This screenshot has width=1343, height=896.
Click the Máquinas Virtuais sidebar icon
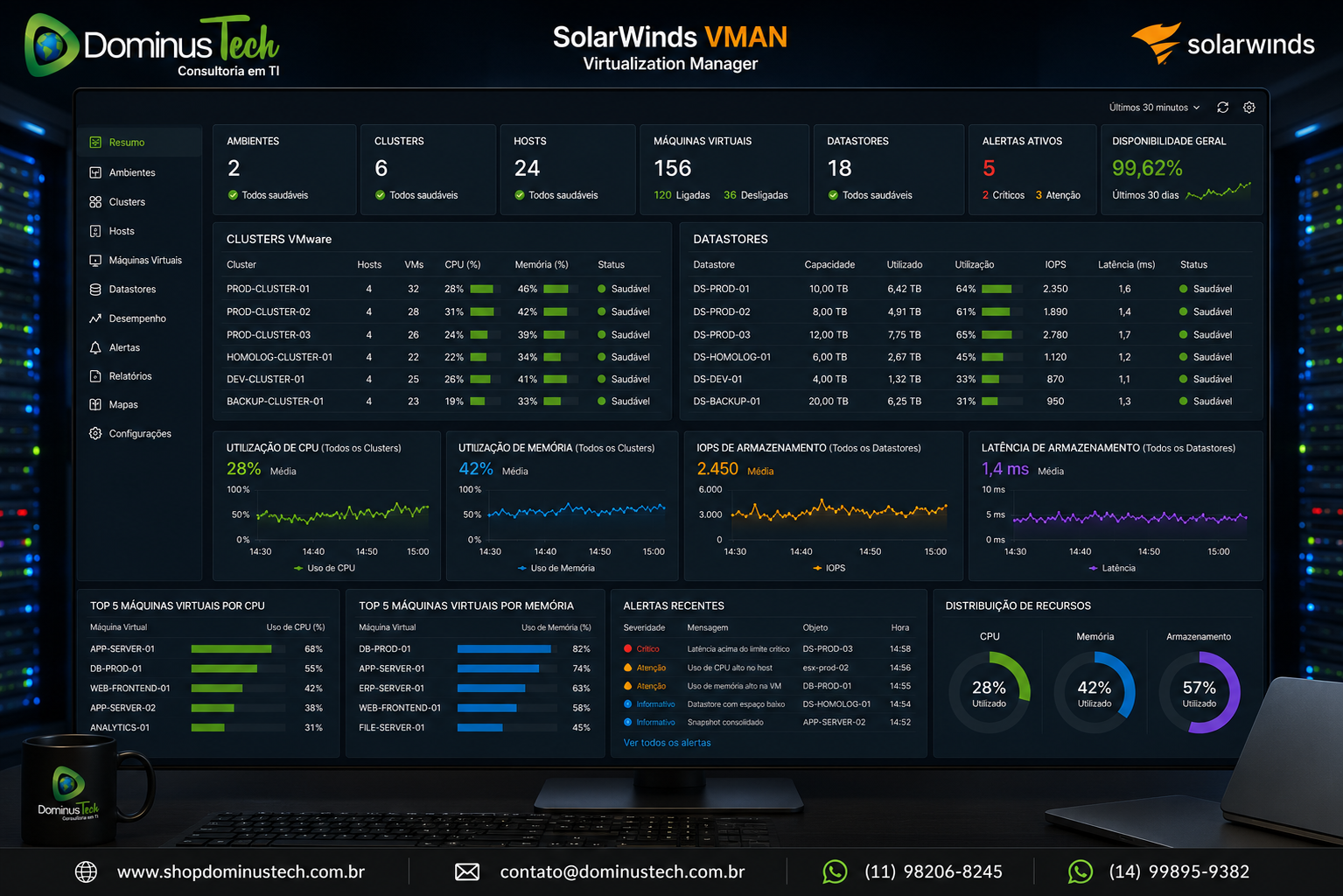(95, 260)
